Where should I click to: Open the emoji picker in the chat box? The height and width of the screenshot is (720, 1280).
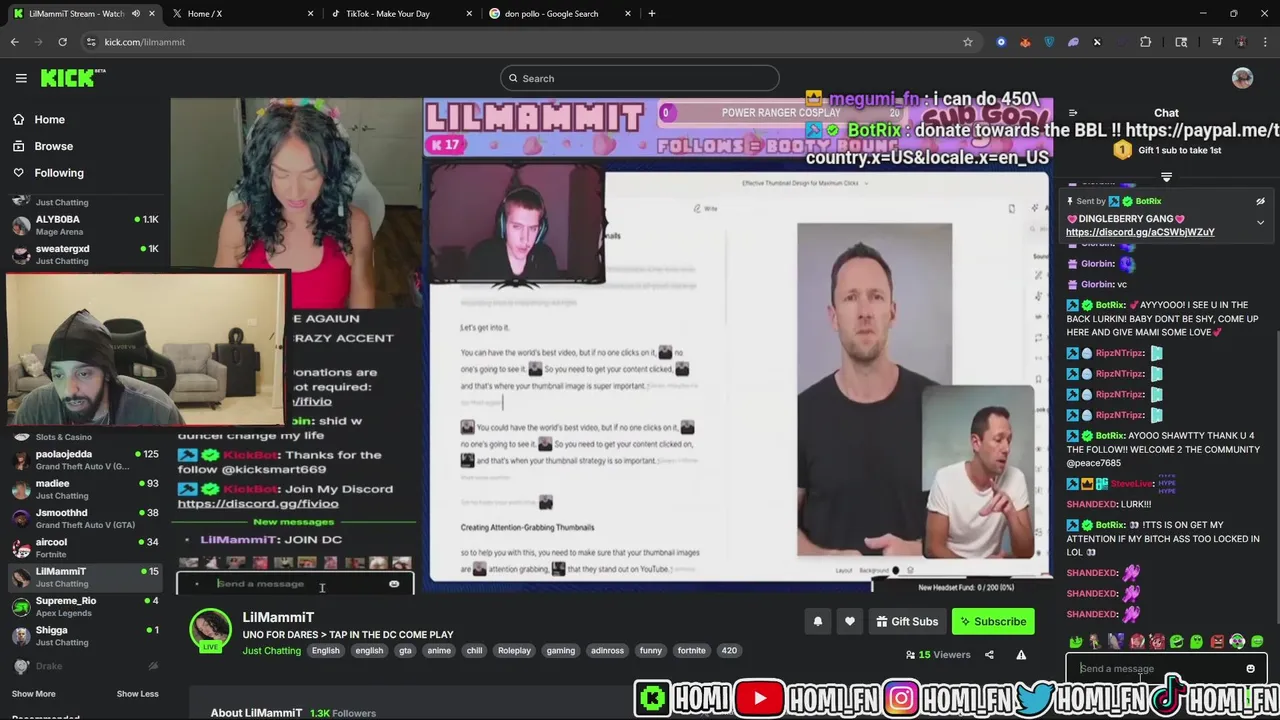(x=1250, y=669)
